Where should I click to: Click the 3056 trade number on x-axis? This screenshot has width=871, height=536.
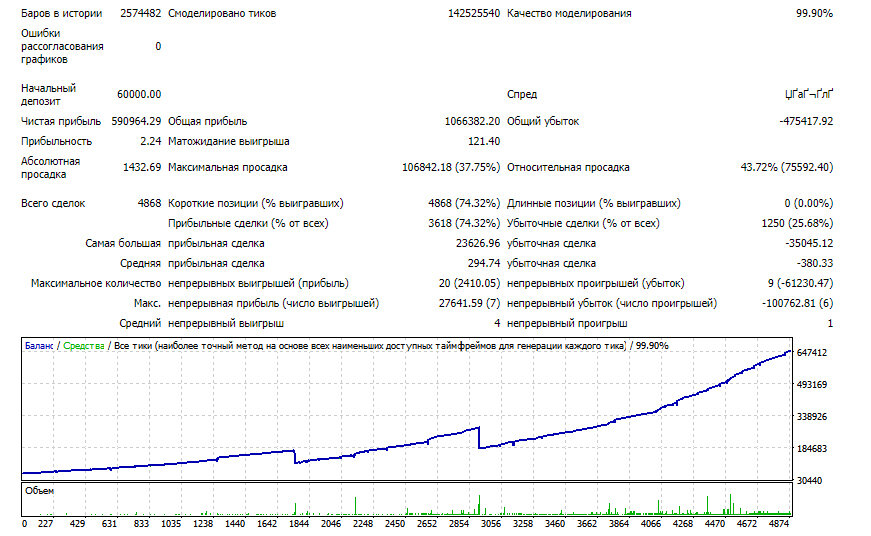coord(491,524)
